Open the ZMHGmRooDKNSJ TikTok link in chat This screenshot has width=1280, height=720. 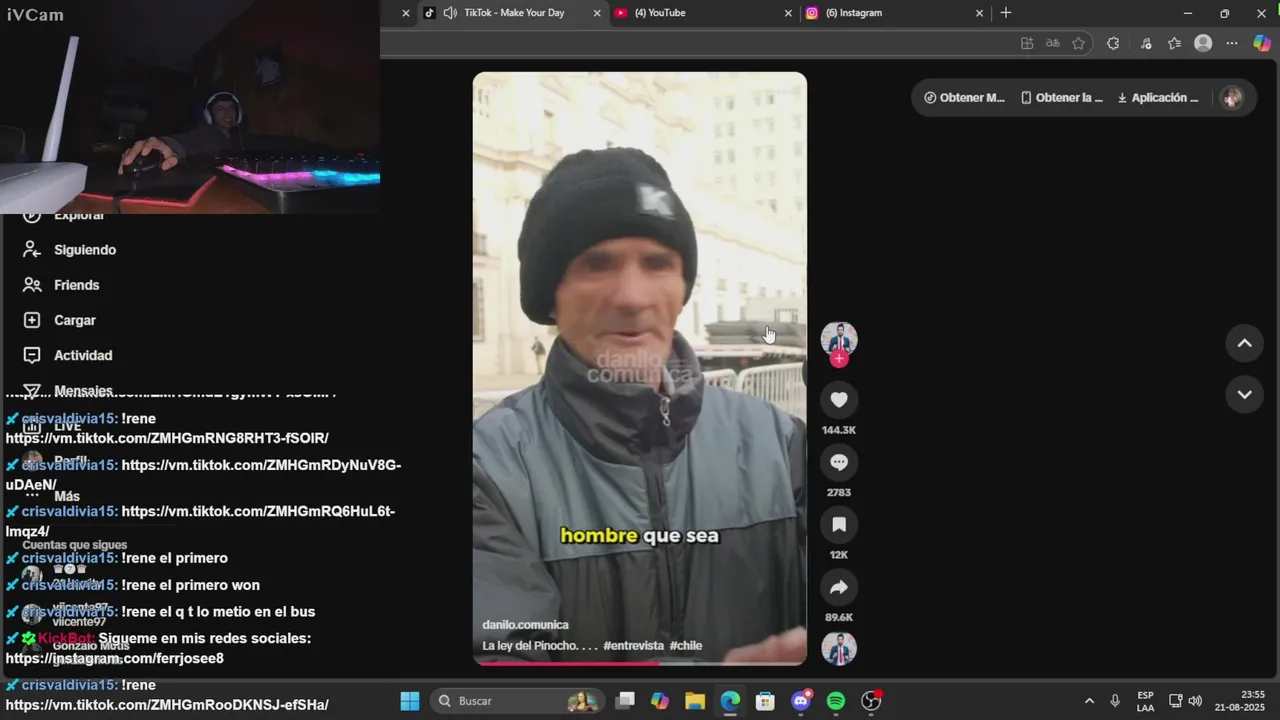click(x=167, y=705)
